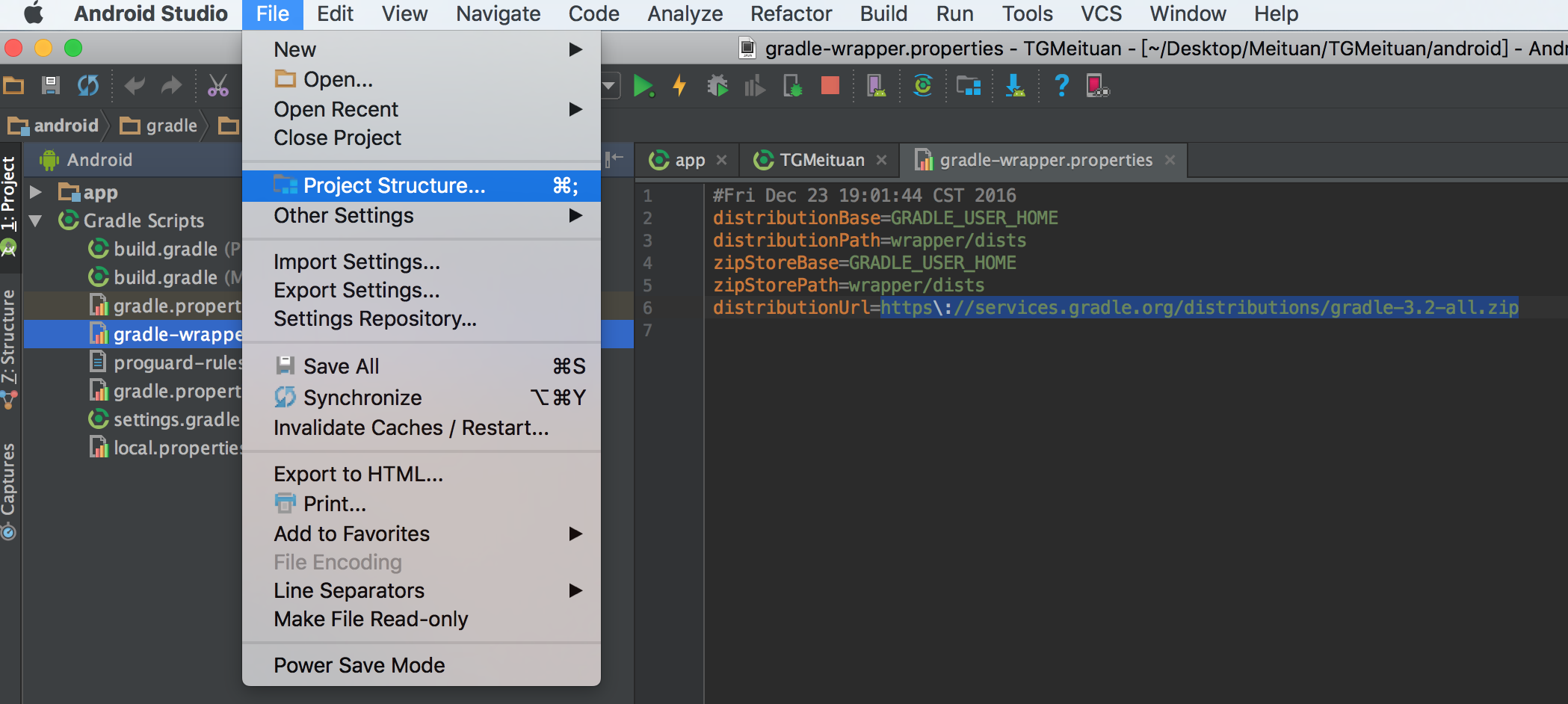Expand Add to Favorites submenu
Screen dimensions: 1568x704
click(x=422, y=534)
